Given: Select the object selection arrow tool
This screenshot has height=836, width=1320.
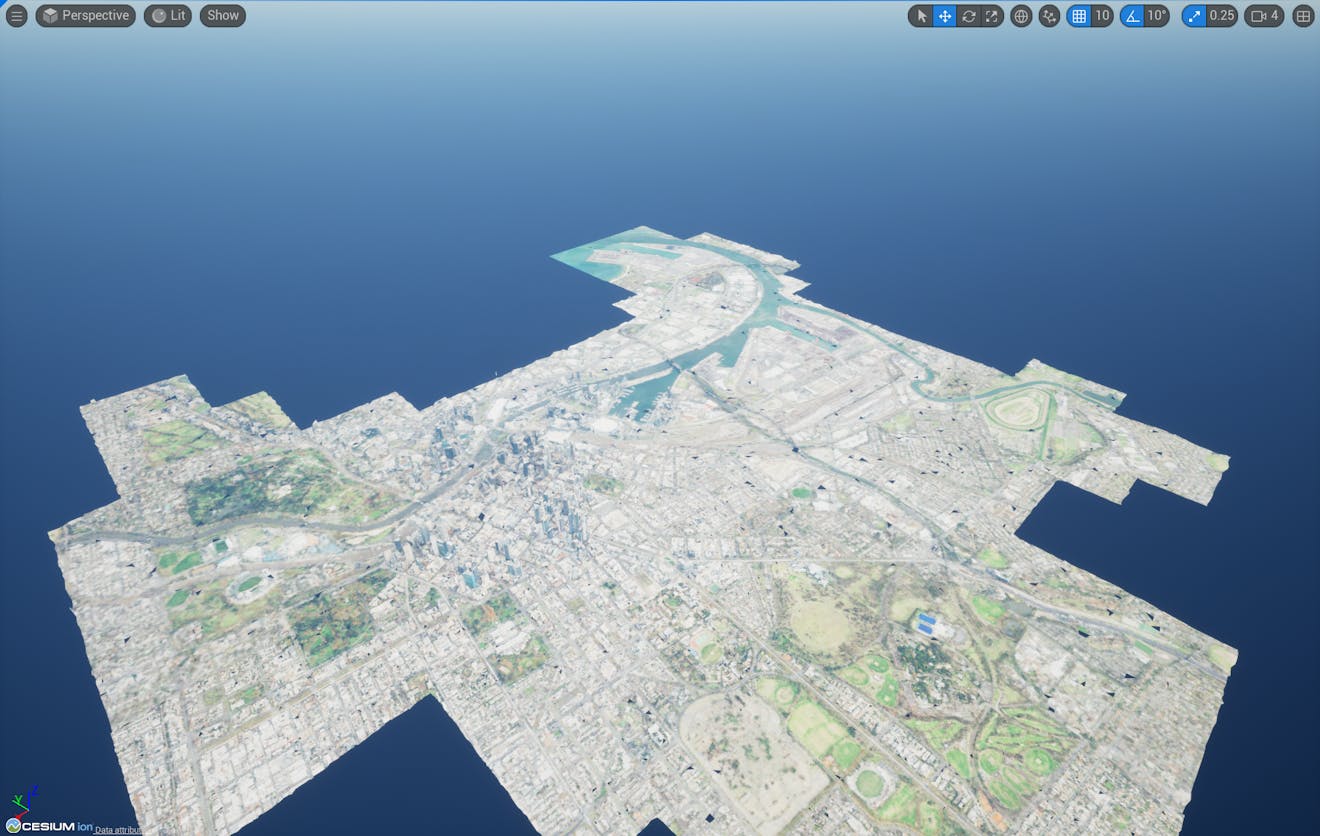Looking at the screenshot, I should (922, 15).
